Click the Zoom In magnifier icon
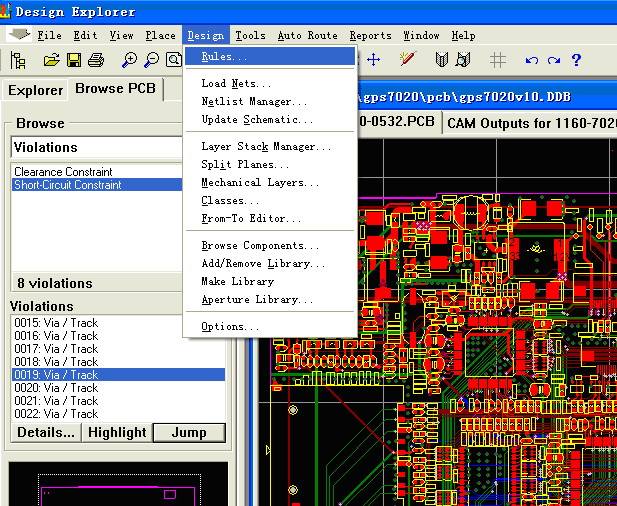617x506 pixels. click(x=129, y=61)
